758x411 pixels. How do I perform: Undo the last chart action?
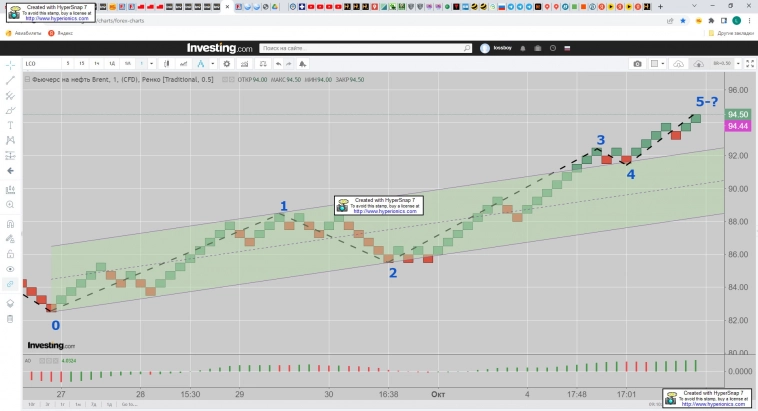click(278, 64)
